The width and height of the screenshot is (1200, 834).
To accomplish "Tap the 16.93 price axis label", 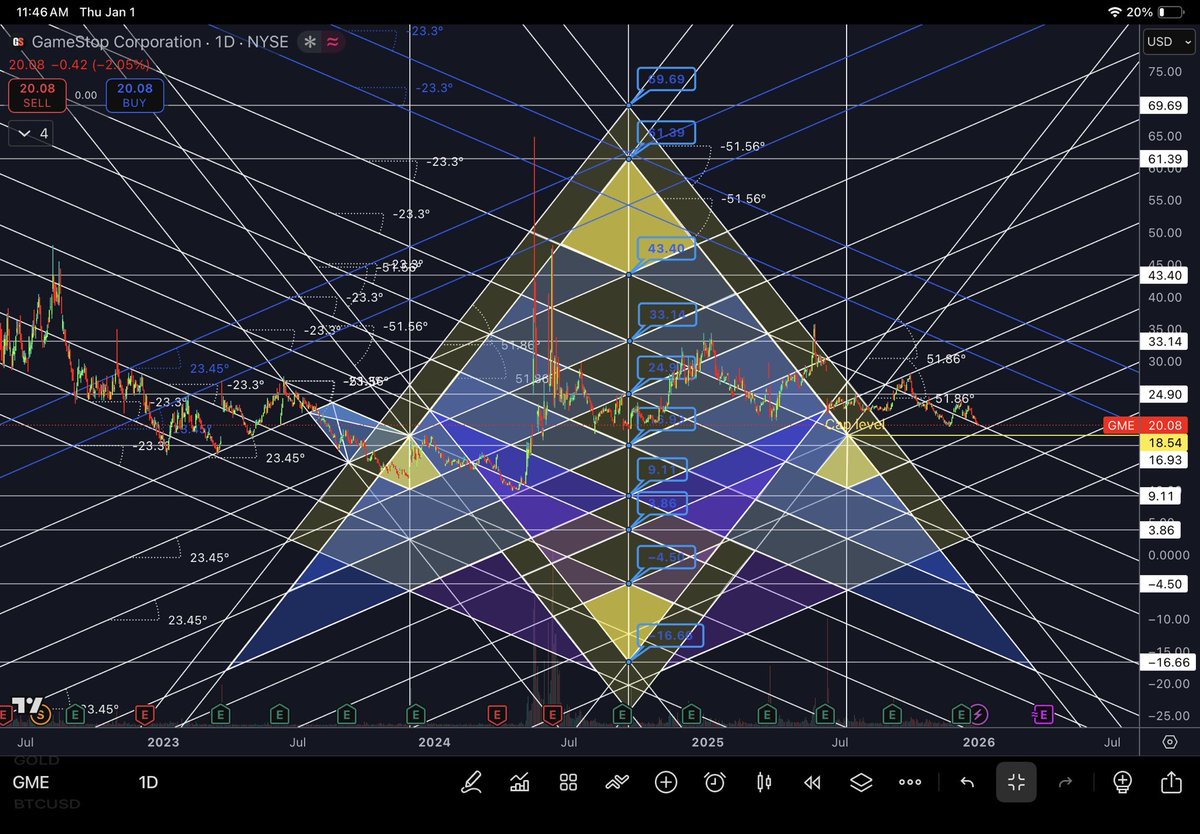I will point(1164,459).
